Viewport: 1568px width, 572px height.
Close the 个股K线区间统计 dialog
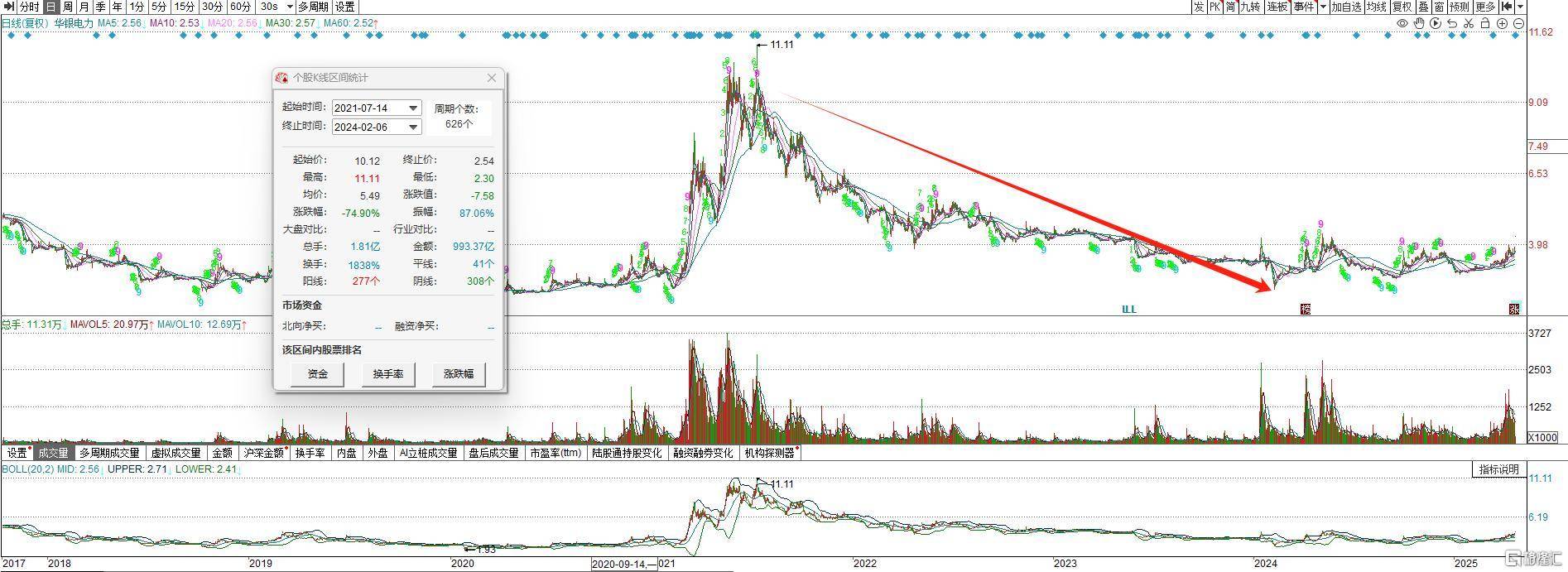(x=492, y=78)
